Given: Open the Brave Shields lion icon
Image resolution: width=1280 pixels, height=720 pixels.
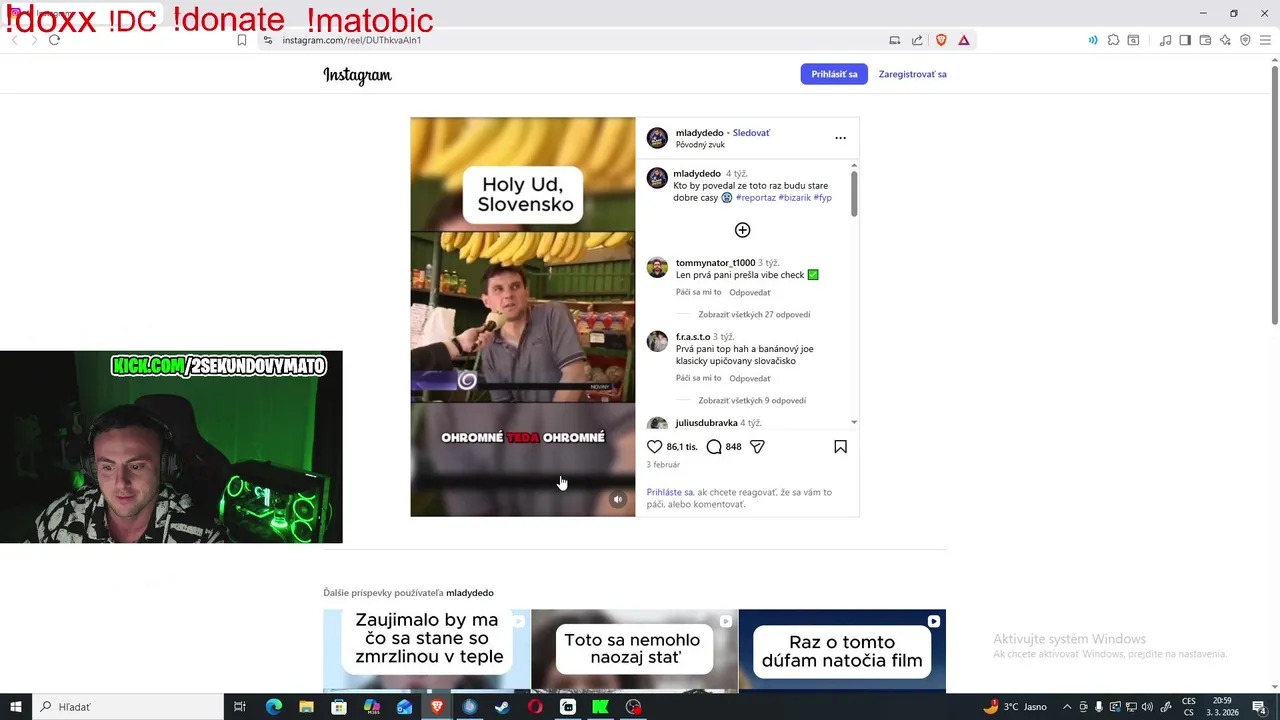Looking at the screenshot, I should click(x=941, y=40).
